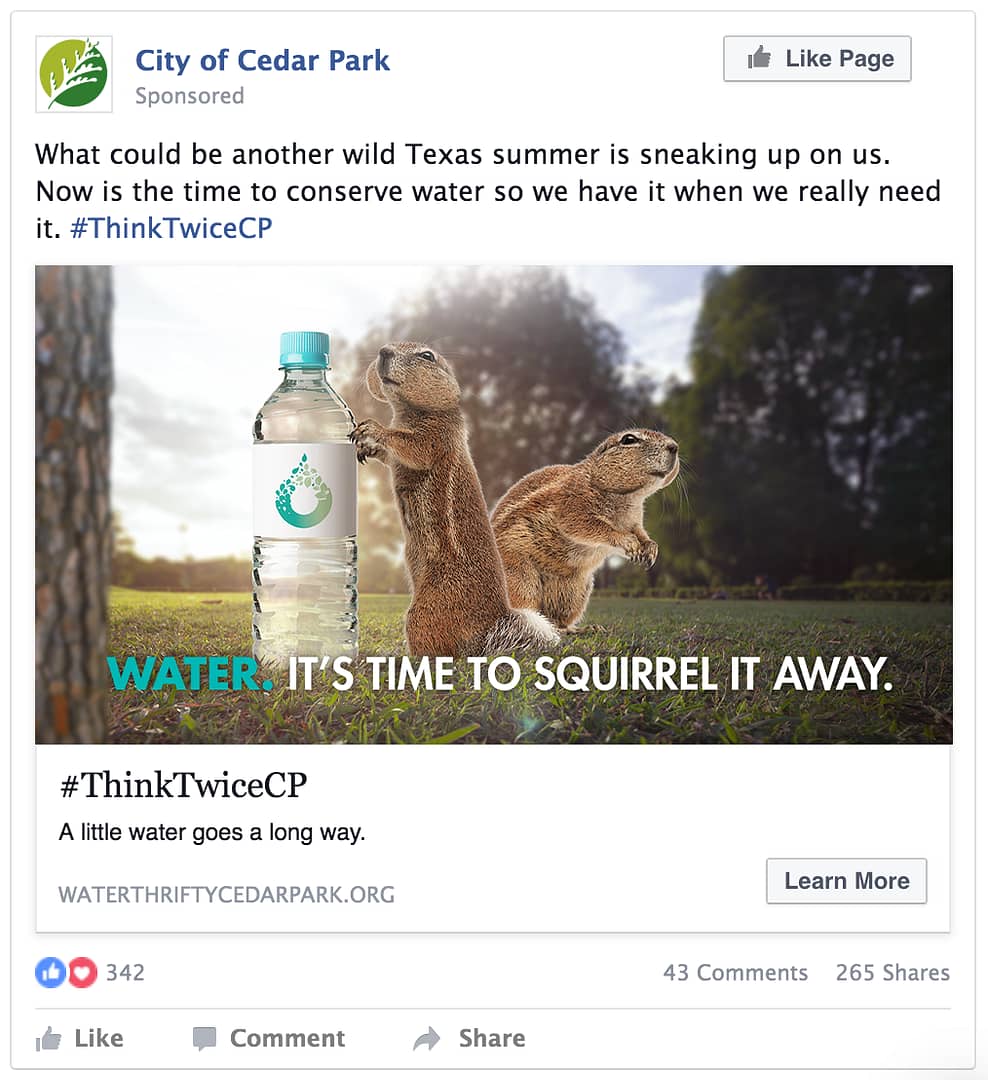Viewport: 988px width, 1080px height.
Task: Click the #ThinkTwiceCP headline below the image
Action: pyautogui.click(x=183, y=785)
